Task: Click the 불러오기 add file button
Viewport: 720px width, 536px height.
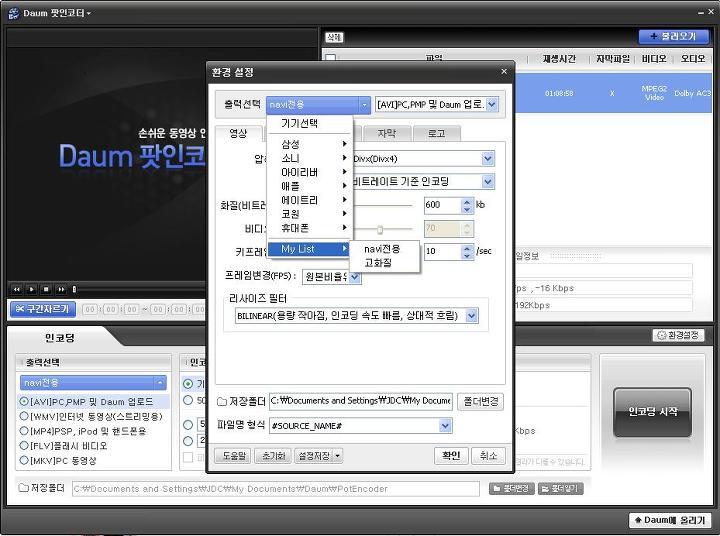Action: click(674, 36)
